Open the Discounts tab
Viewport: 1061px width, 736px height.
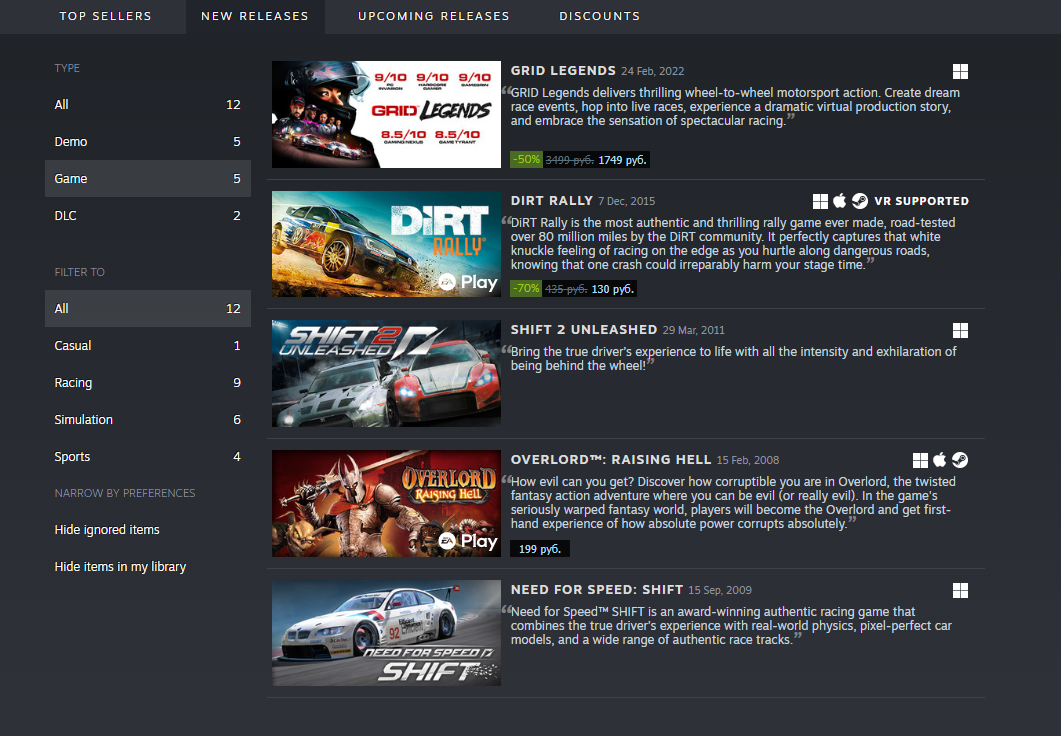(x=600, y=16)
